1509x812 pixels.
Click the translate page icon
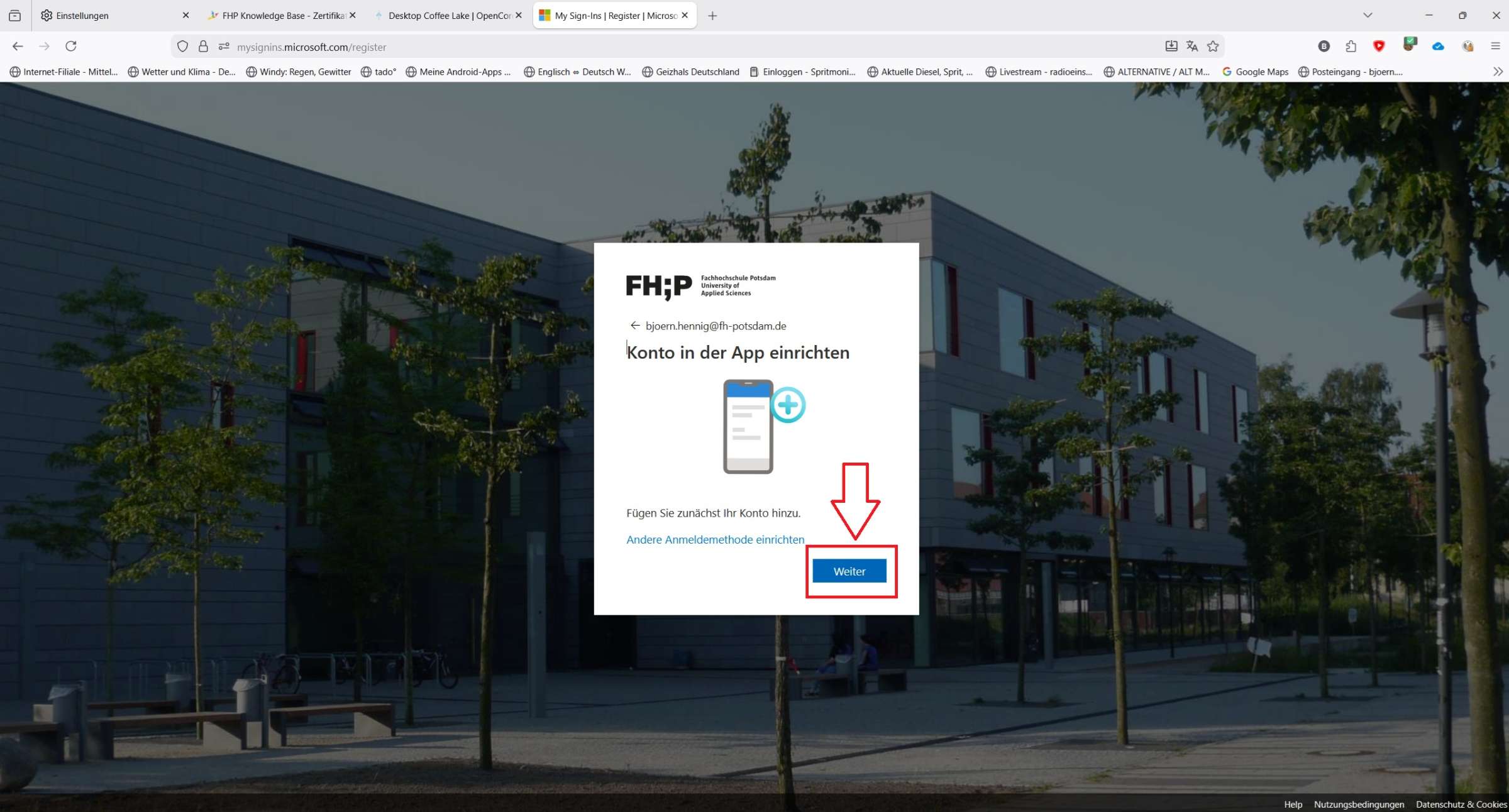pyautogui.click(x=1191, y=46)
